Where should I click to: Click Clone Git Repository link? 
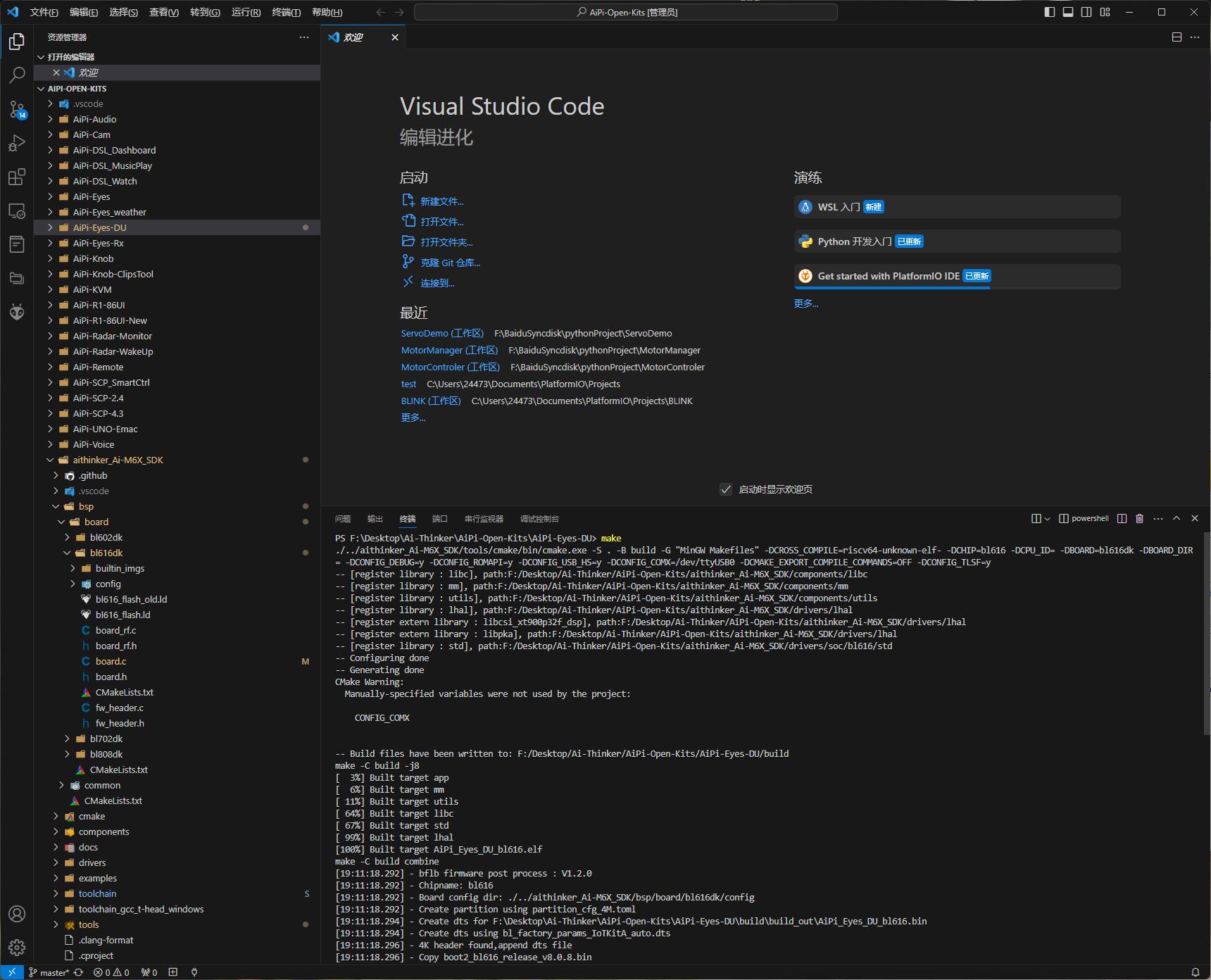click(x=450, y=263)
